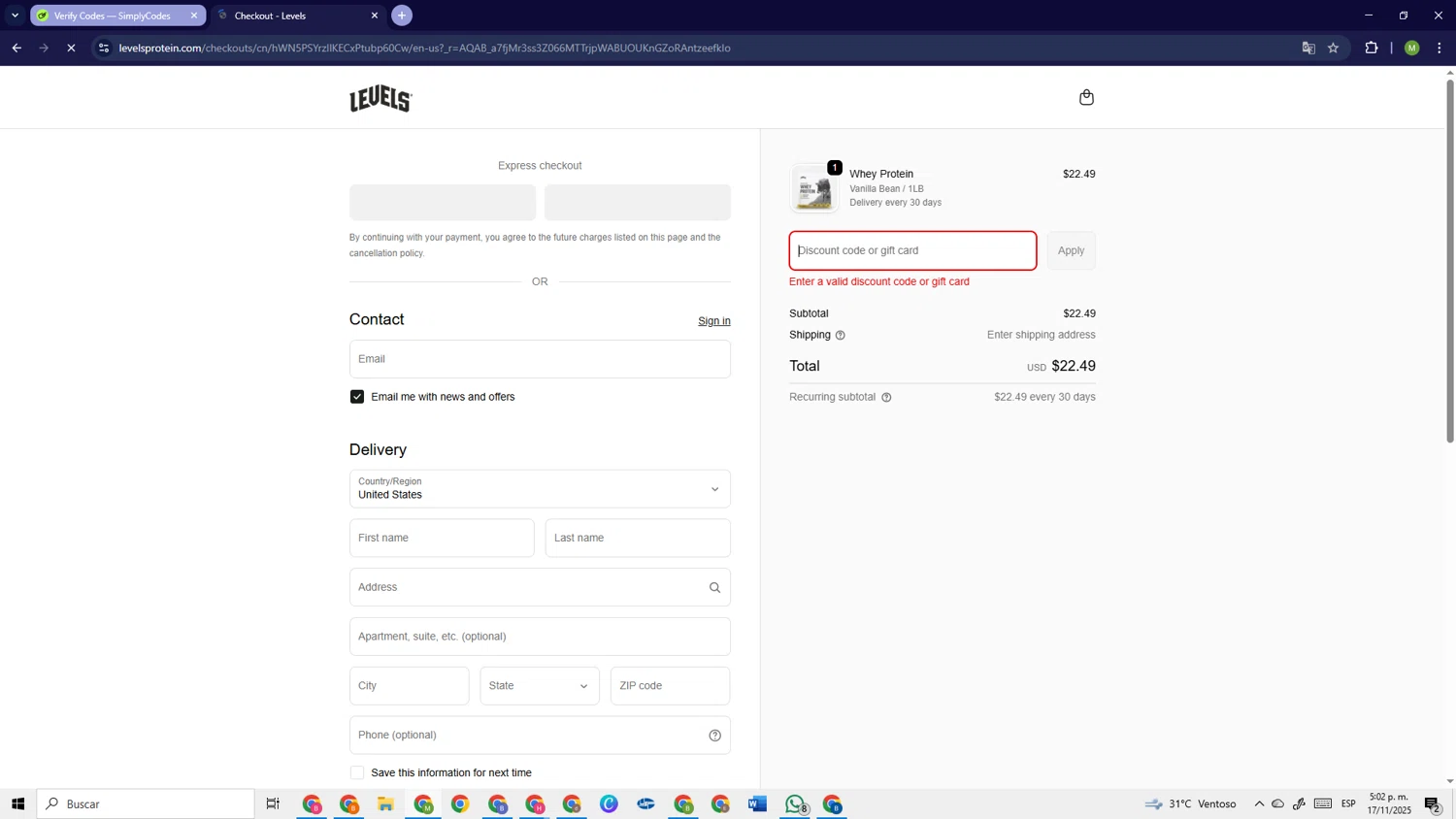Viewport: 1456px width, 819px height.
Task: Click the page vertical scrollbar
Action: click(1450, 262)
